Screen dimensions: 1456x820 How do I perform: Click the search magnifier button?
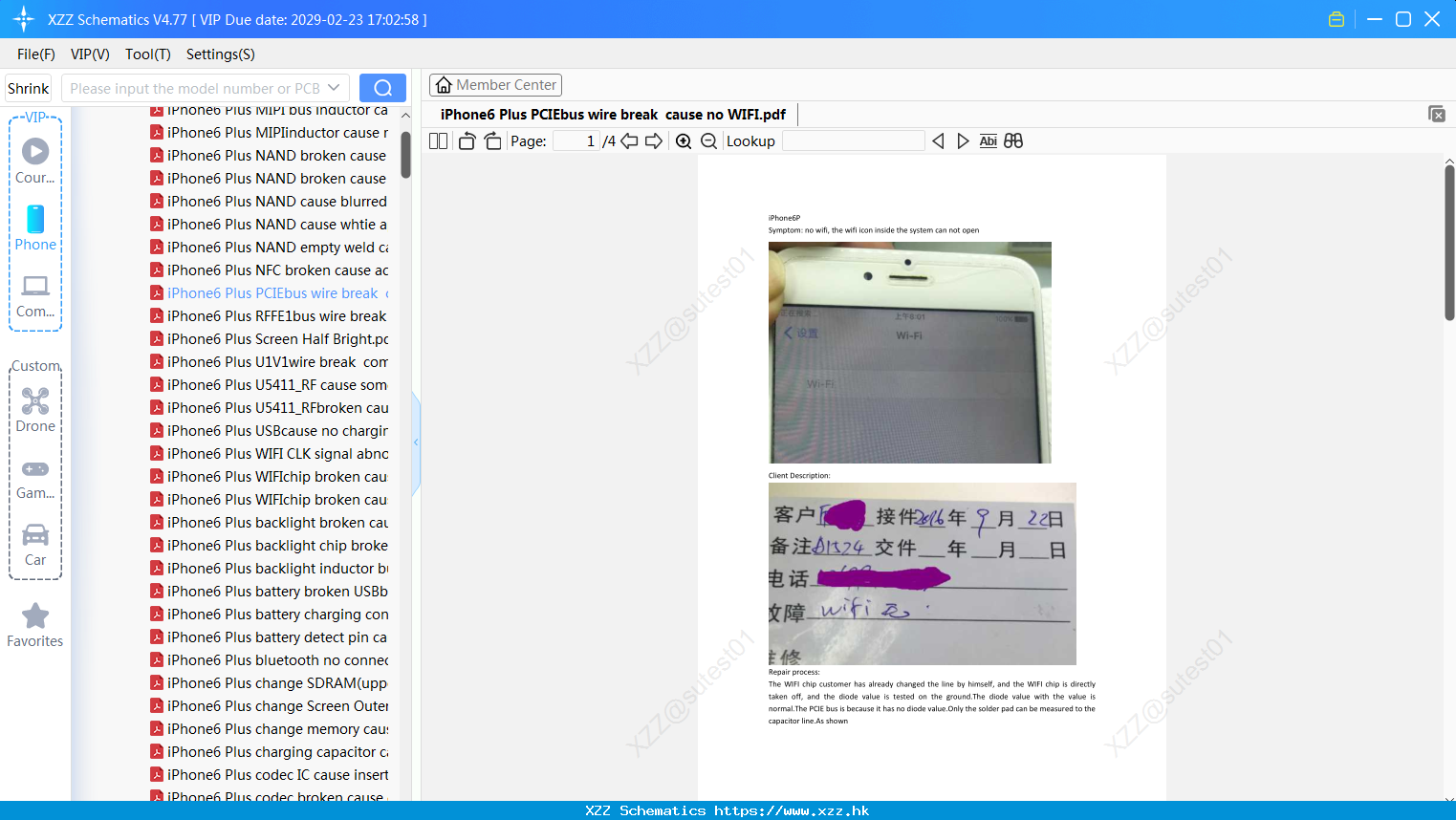(382, 88)
